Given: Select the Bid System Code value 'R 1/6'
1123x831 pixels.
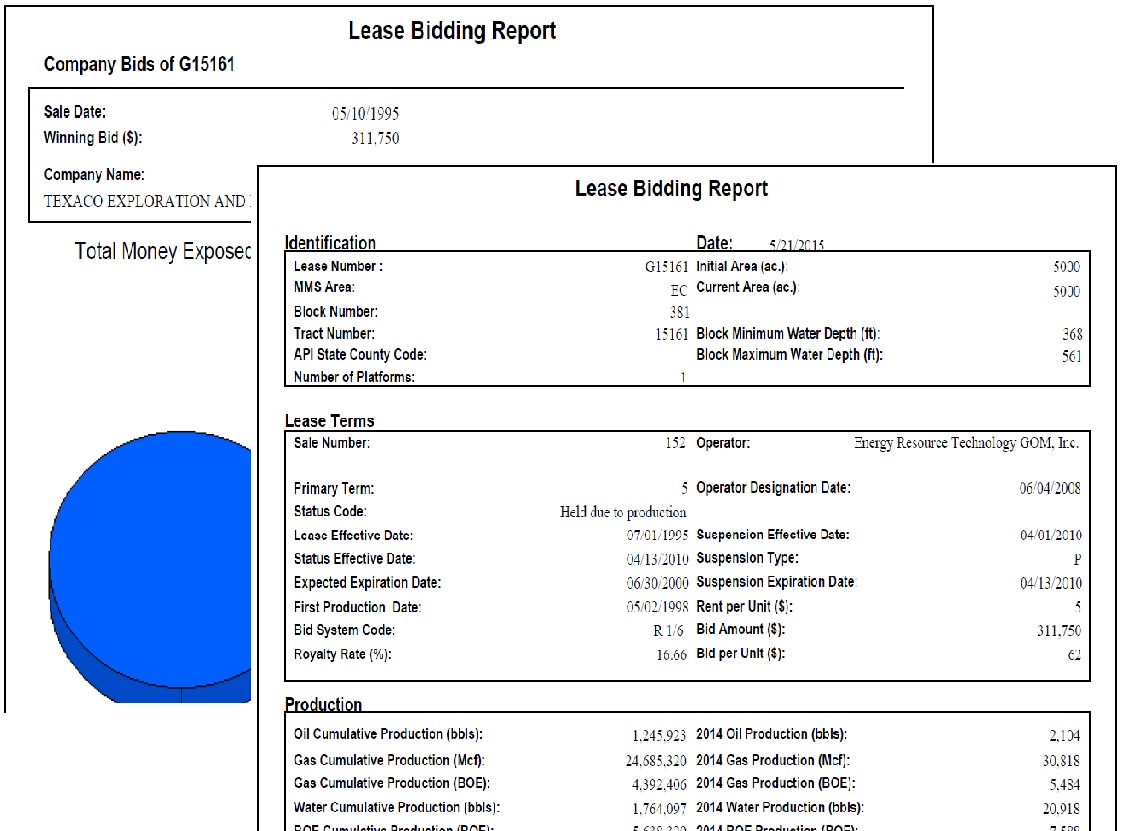Looking at the screenshot, I should coord(668,630).
